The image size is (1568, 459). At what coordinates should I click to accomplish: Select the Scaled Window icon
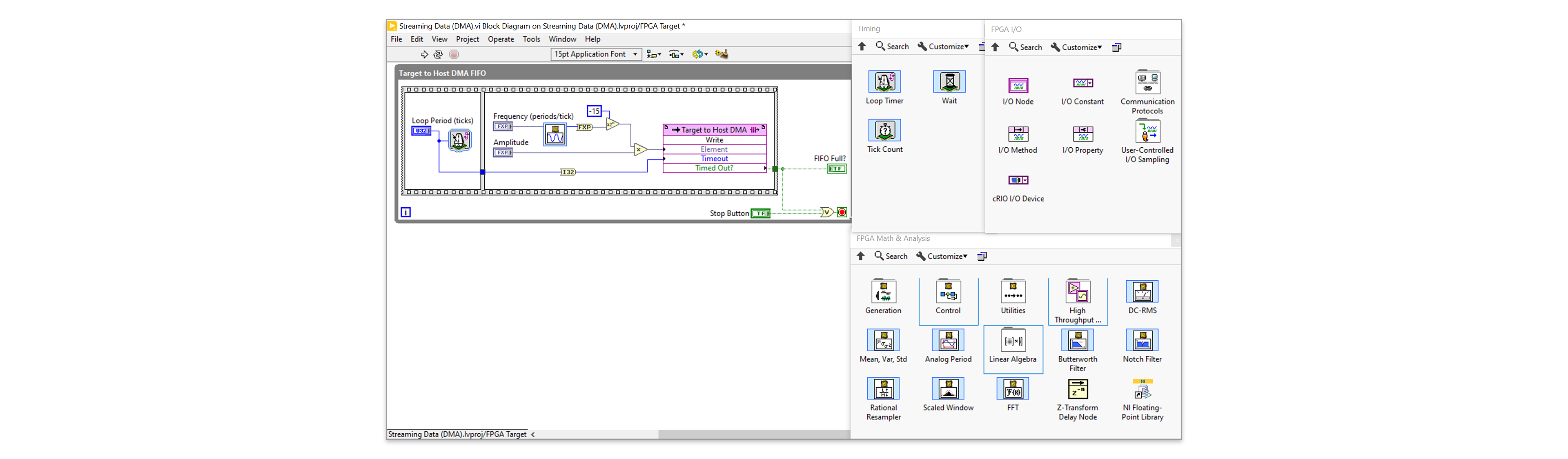click(x=948, y=388)
